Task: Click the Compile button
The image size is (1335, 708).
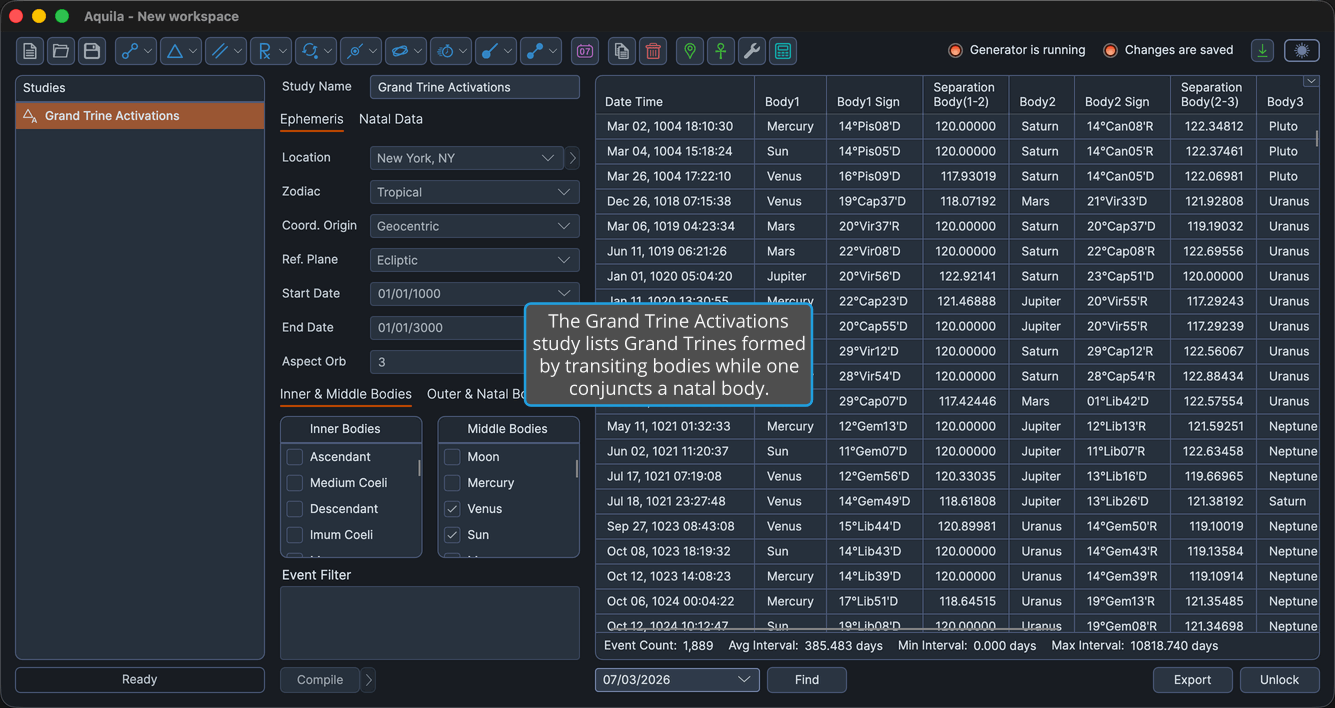Action: click(x=320, y=680)
